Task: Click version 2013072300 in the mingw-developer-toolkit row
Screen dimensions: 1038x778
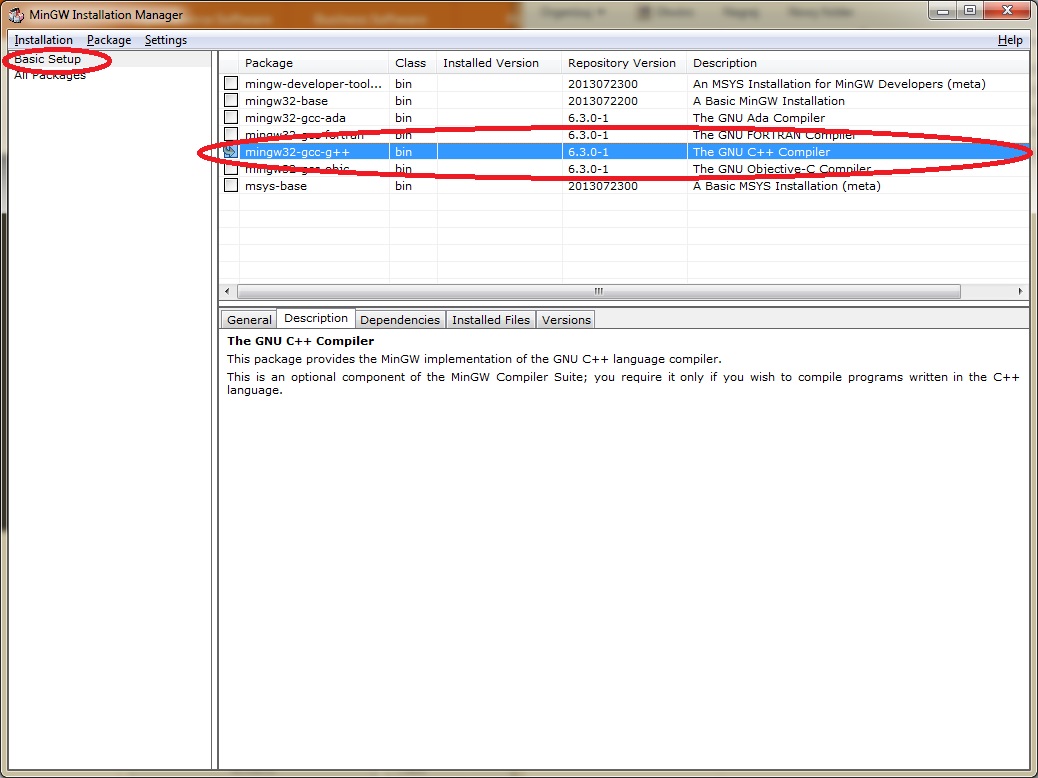Action: (603, 84)
